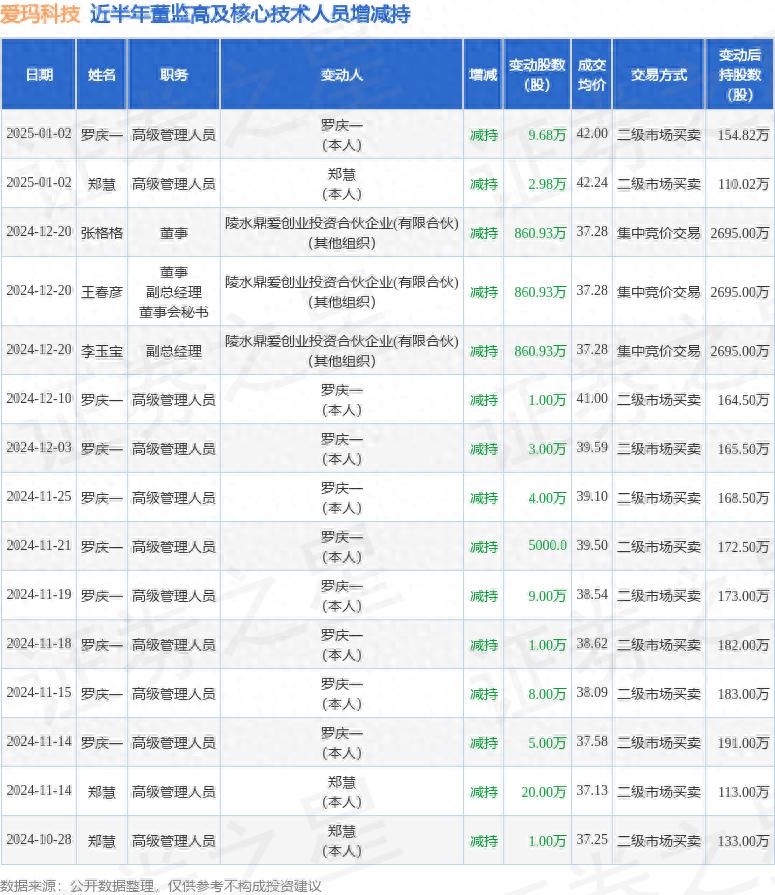Select the date 2024-11-21
Image resolution: width=775 pixels, height=895 pixels.
coord(39,546)
